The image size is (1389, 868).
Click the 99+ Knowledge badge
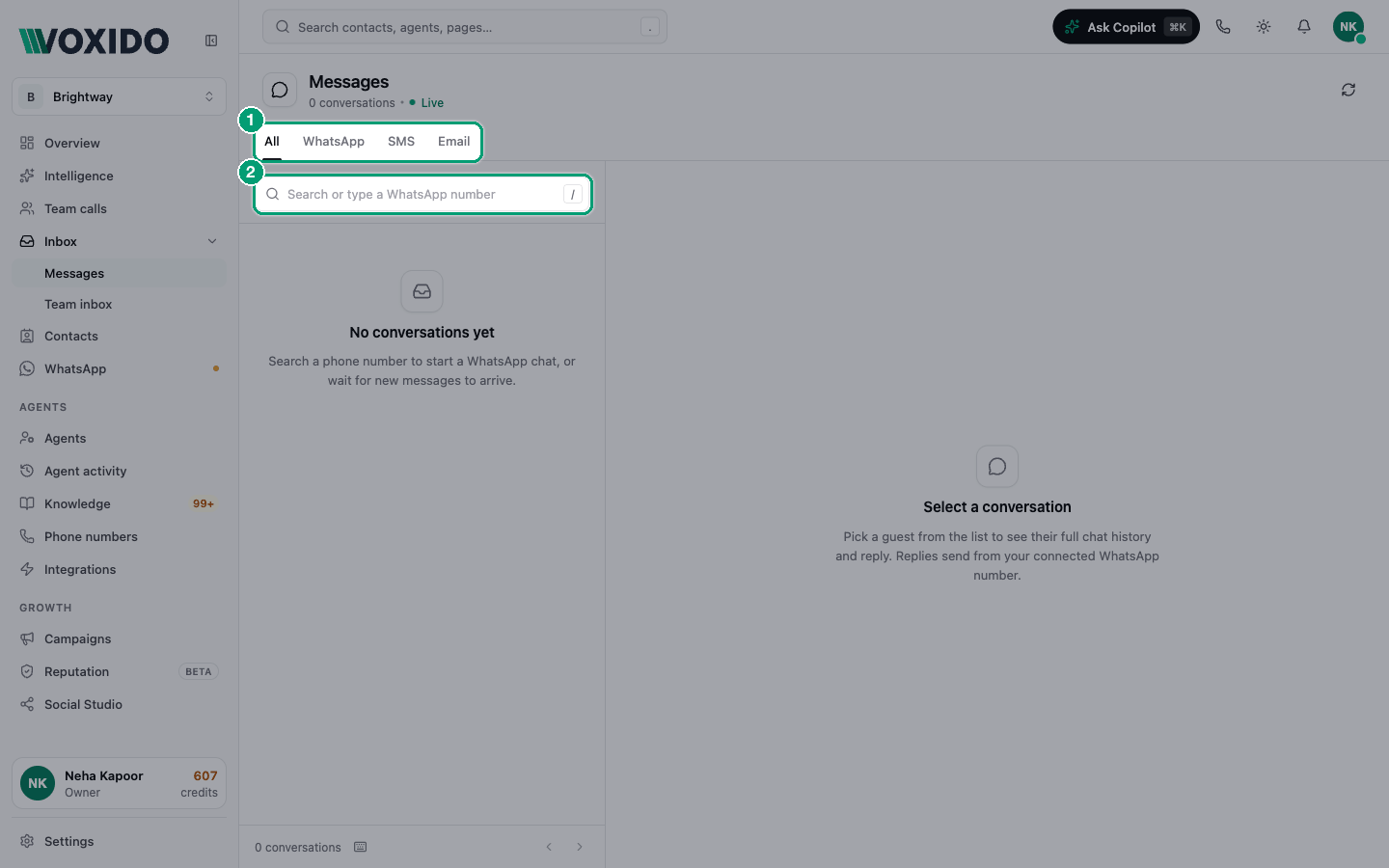pos(204,503)
